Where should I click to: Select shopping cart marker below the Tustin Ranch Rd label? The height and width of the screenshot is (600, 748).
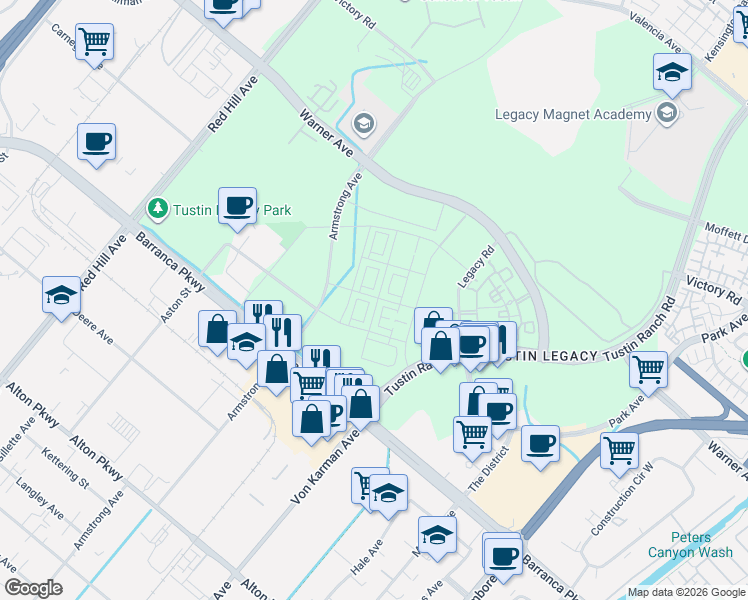coord(648,371)
